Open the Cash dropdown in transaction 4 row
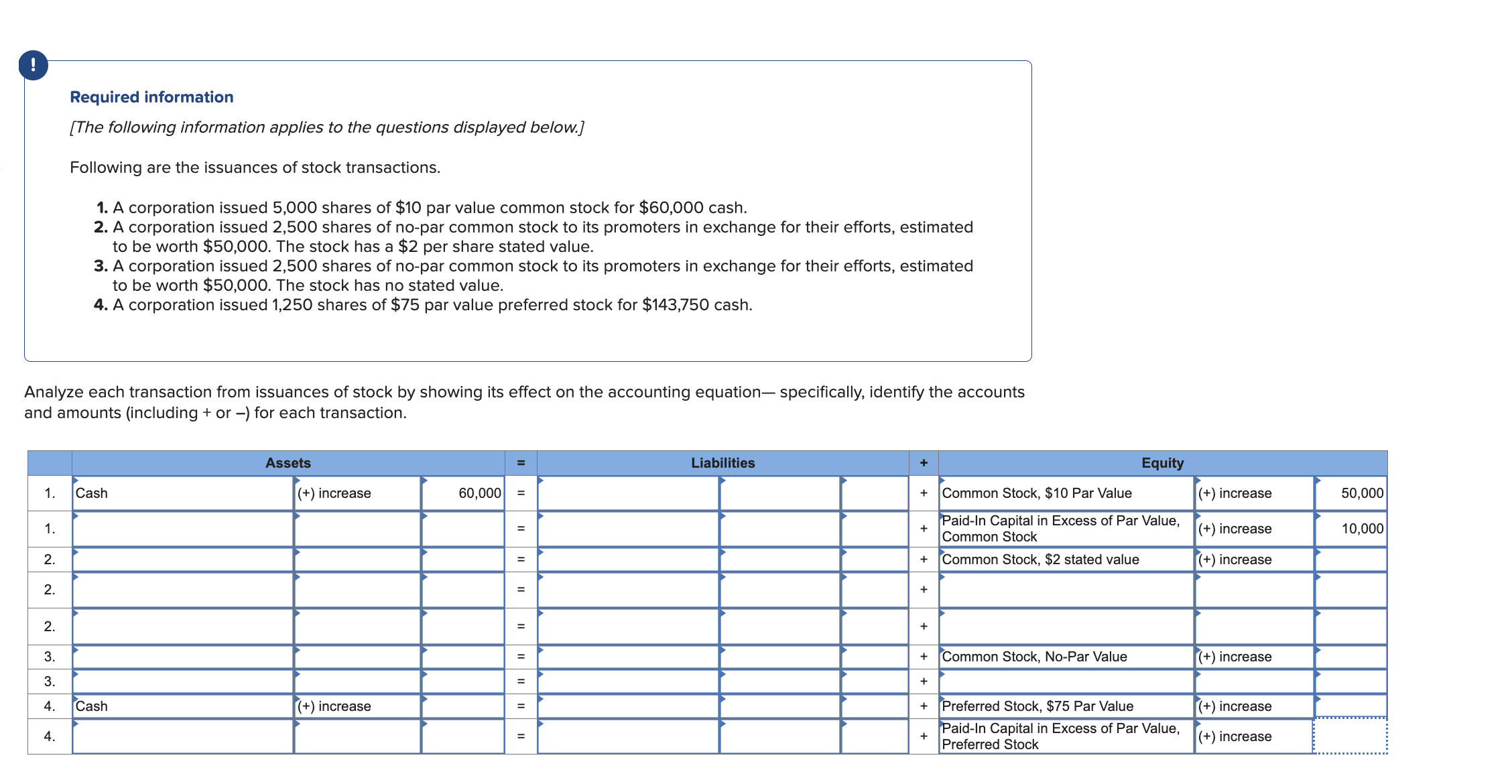 182,706
